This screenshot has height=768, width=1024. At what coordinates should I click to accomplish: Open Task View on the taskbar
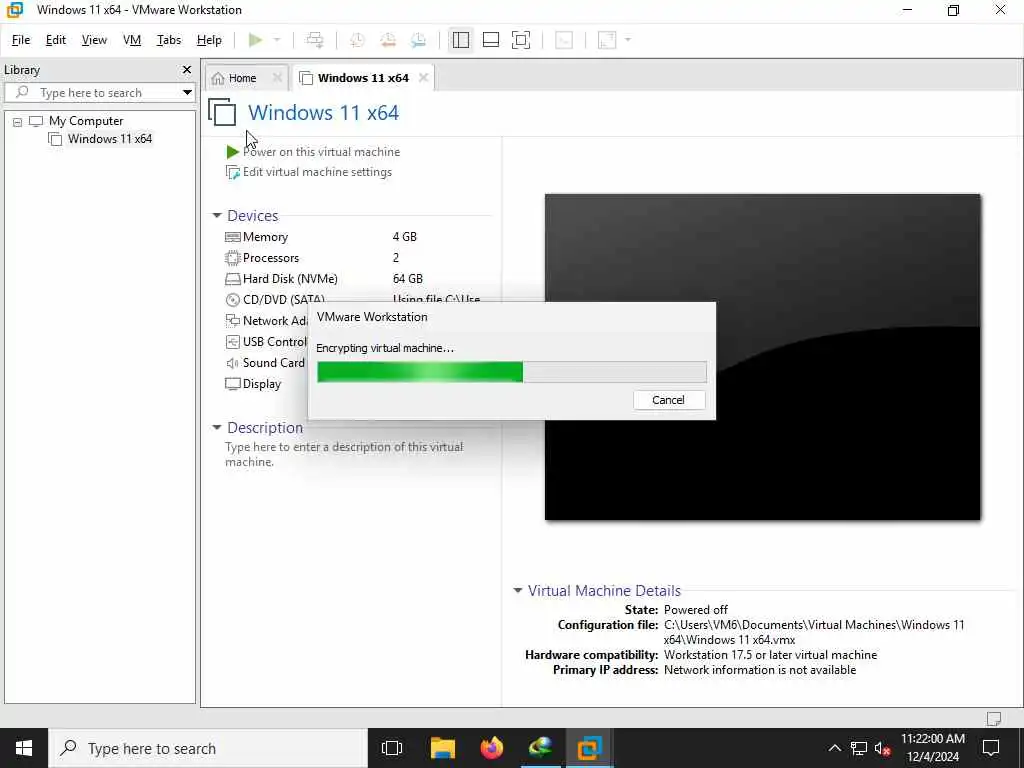click(x=392, y=748)
